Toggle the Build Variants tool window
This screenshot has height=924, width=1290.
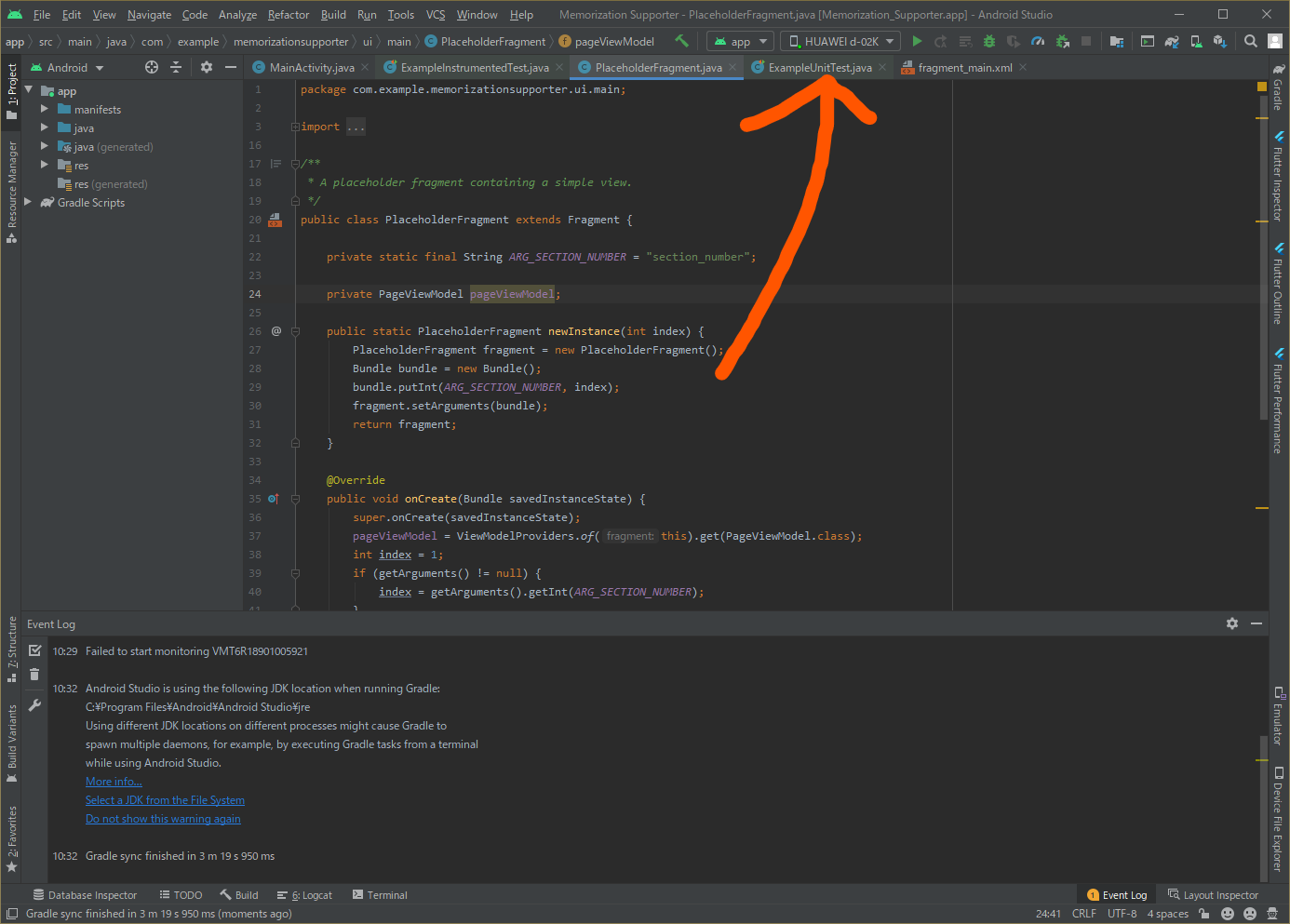click(x=11, y=743)
